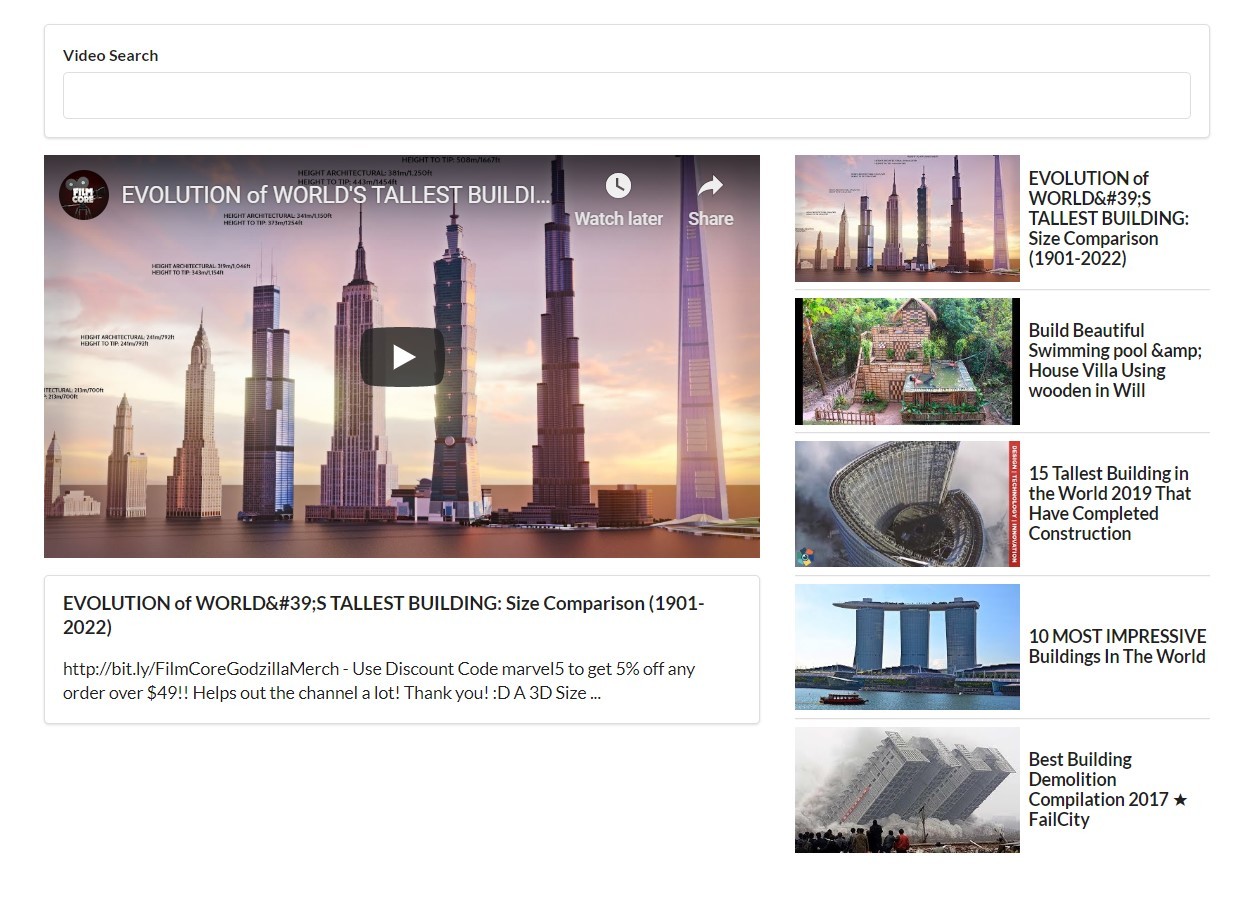This screenshot has height=900, width=1256.
Task: Select the building demolition thumbnail
Action: (x=907, y=790)
